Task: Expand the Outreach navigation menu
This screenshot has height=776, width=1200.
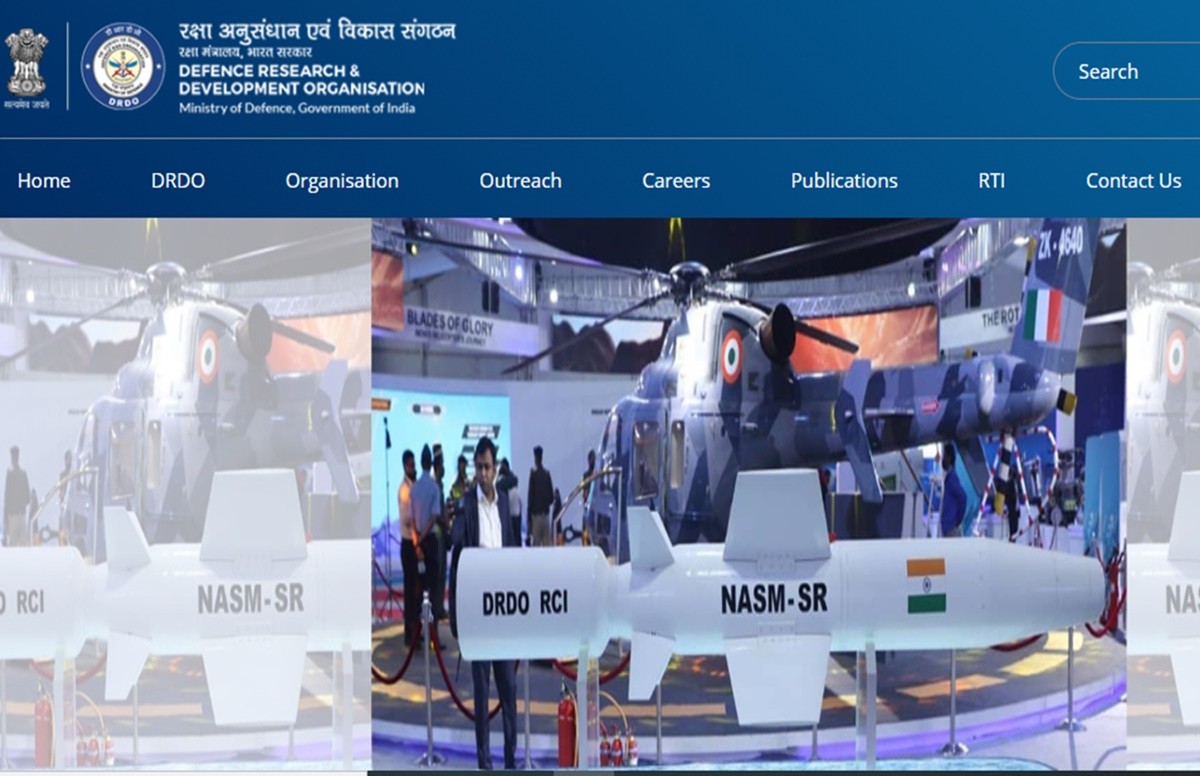Action: click(x=520, y=181)
